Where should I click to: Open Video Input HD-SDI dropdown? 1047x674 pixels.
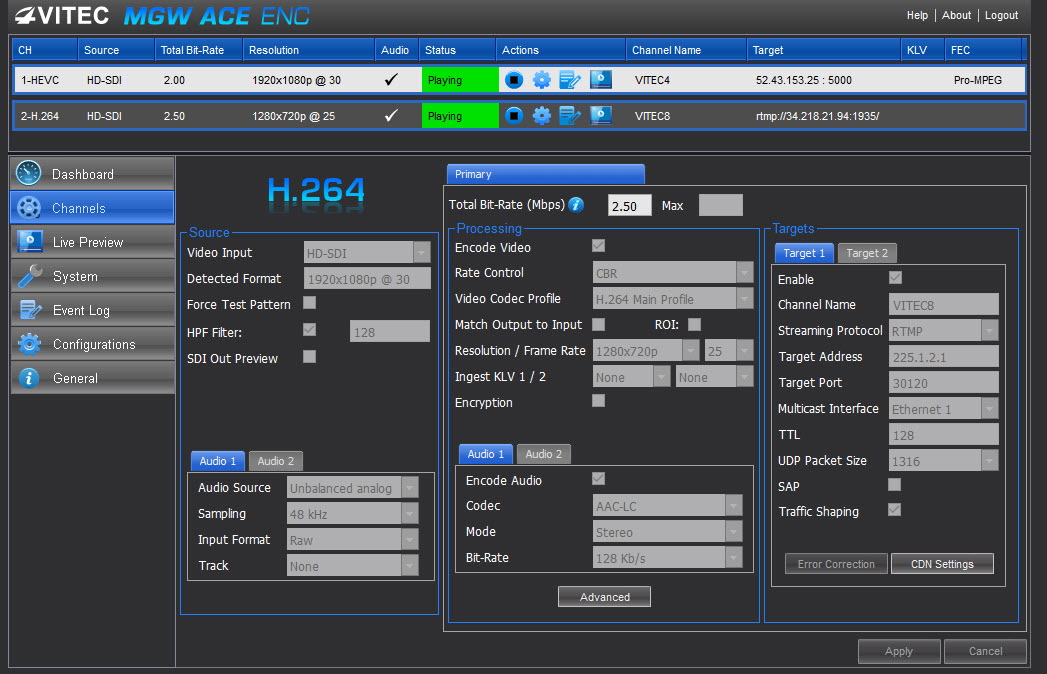pyautogui.click(x=367, y=252)
